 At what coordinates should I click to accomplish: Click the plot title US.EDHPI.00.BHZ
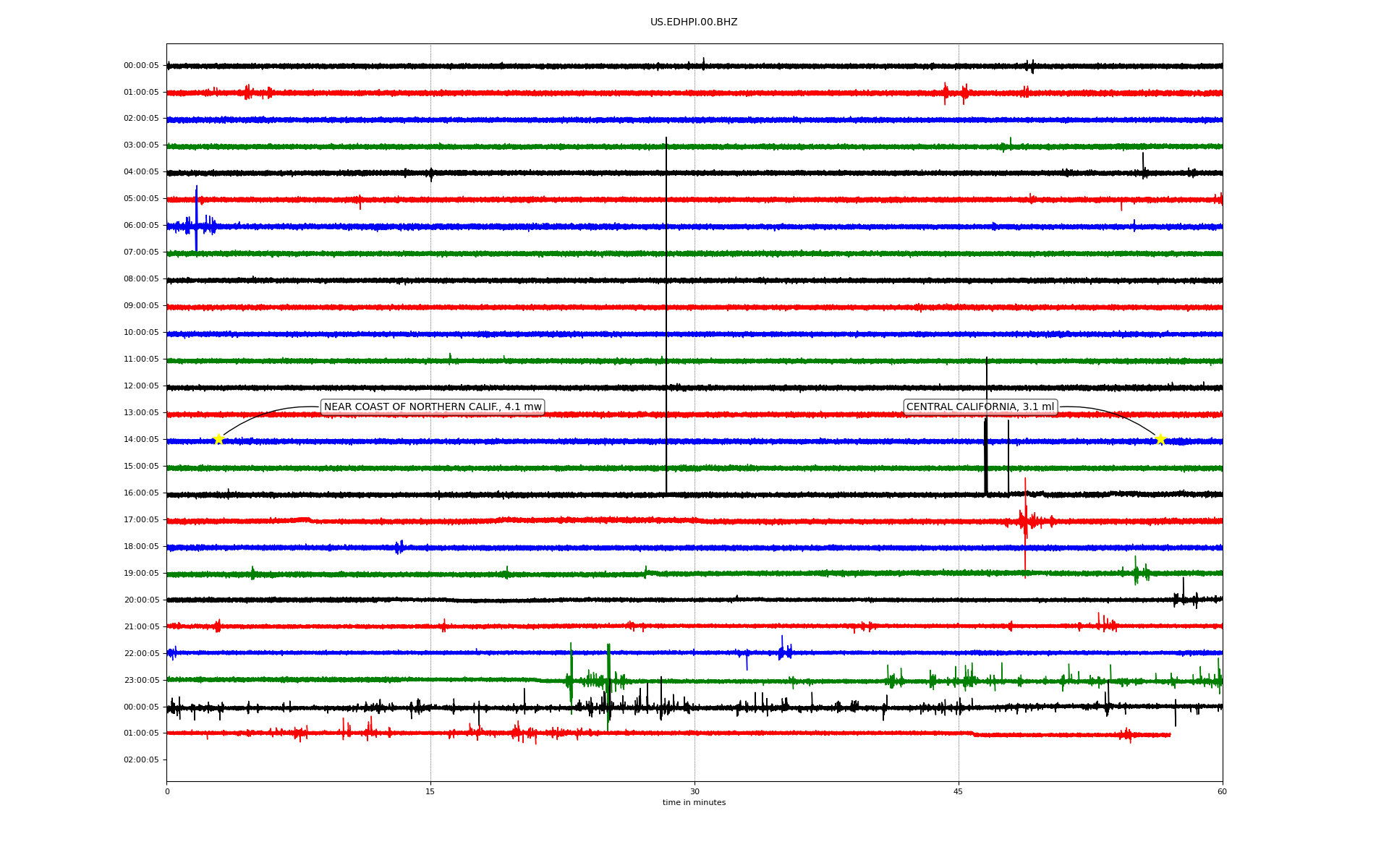[694, 22]
